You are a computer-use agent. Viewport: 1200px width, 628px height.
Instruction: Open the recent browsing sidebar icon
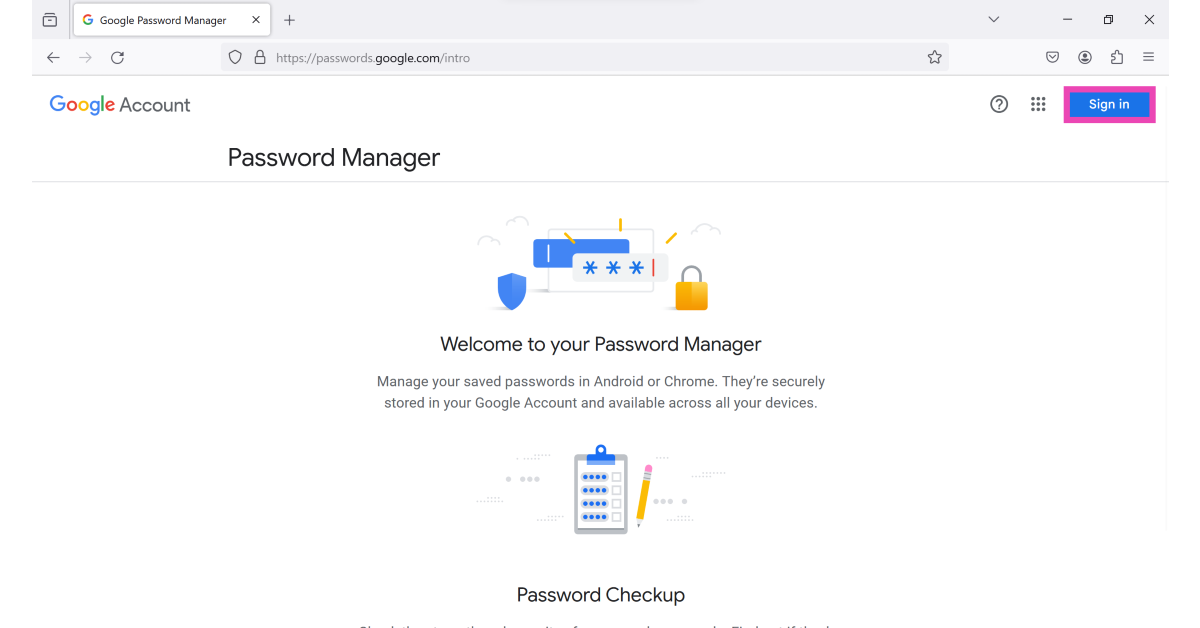pos(50,20)
